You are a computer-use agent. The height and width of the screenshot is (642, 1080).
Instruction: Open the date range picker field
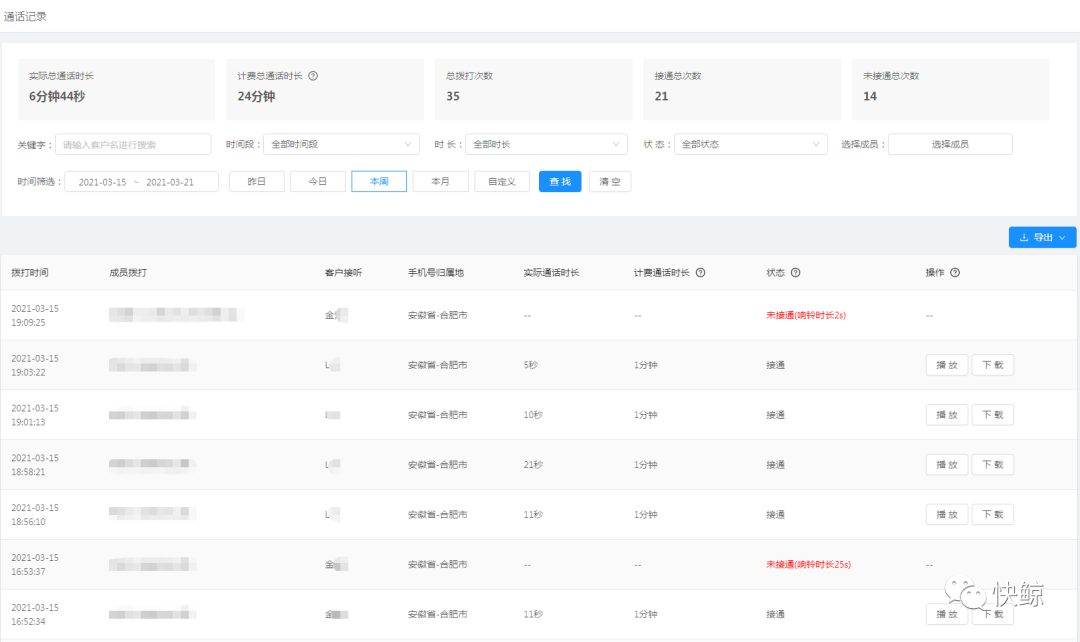[141, 182]
